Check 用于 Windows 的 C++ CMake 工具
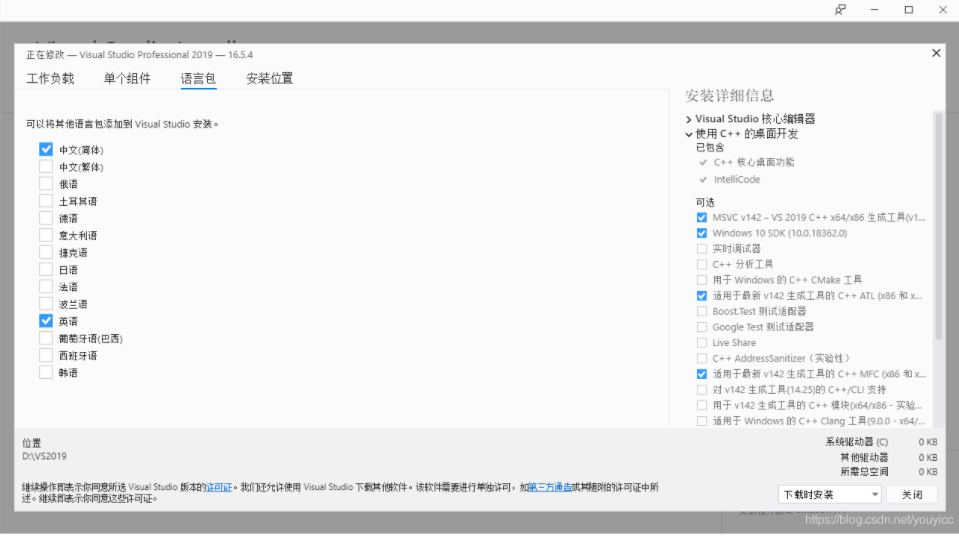 702,279
